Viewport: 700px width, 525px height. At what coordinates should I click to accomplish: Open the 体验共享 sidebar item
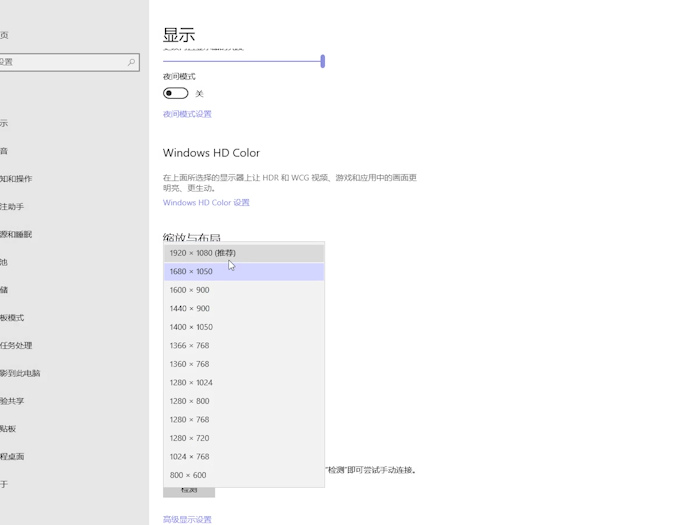click(x=12, y=401)
